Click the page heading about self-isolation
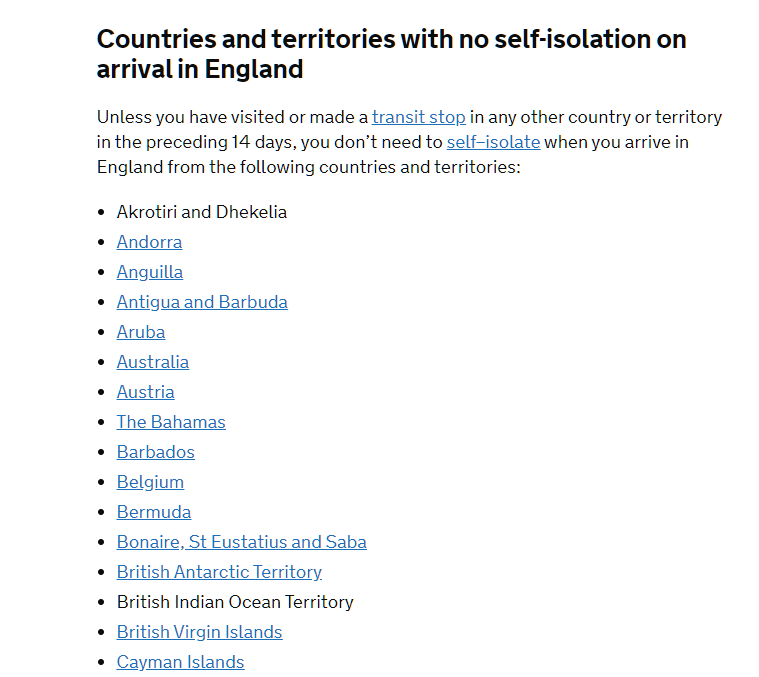 point(390,54)
